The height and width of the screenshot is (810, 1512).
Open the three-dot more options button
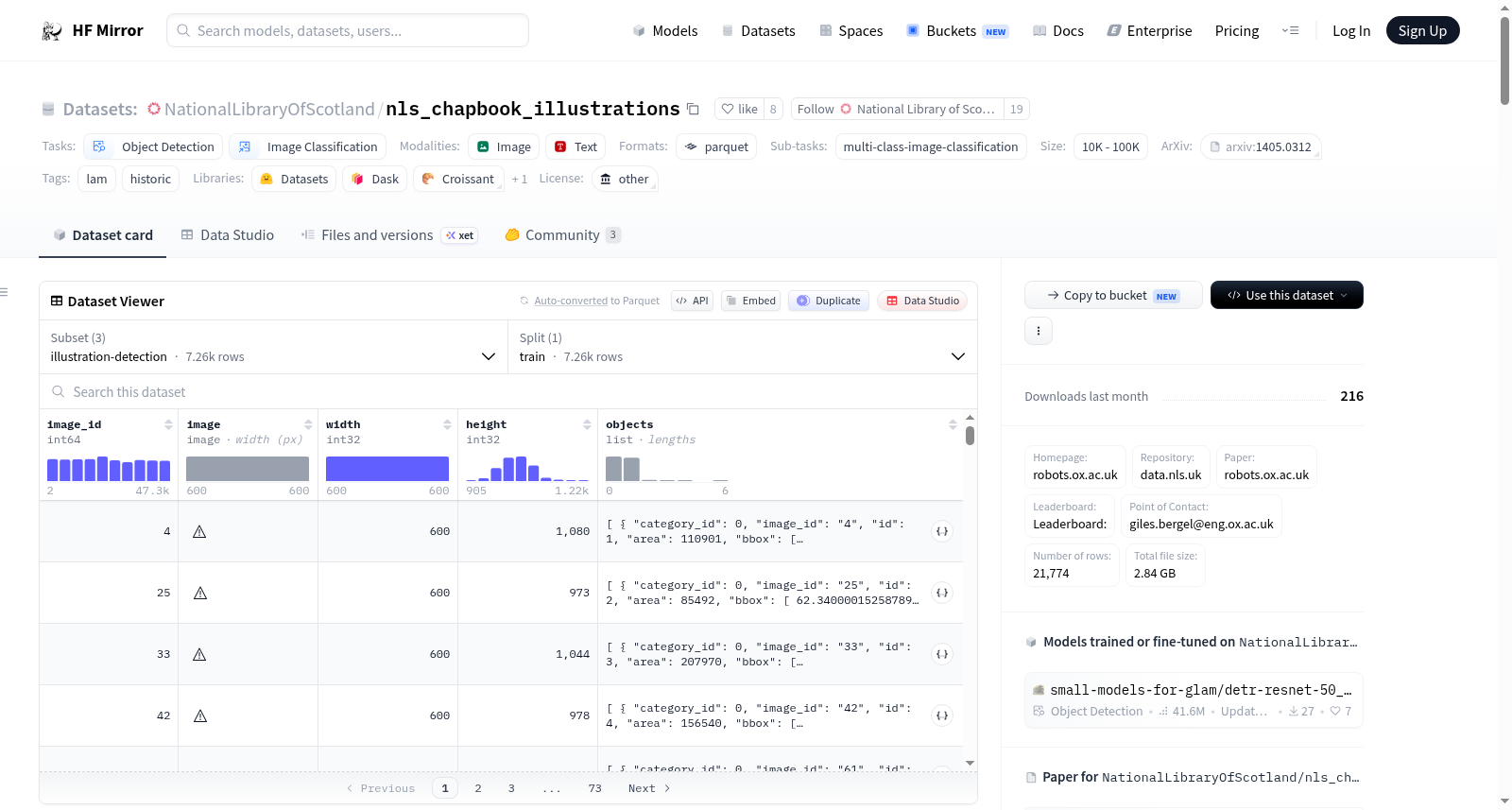pyautogui.click(x=1039, y=331)
